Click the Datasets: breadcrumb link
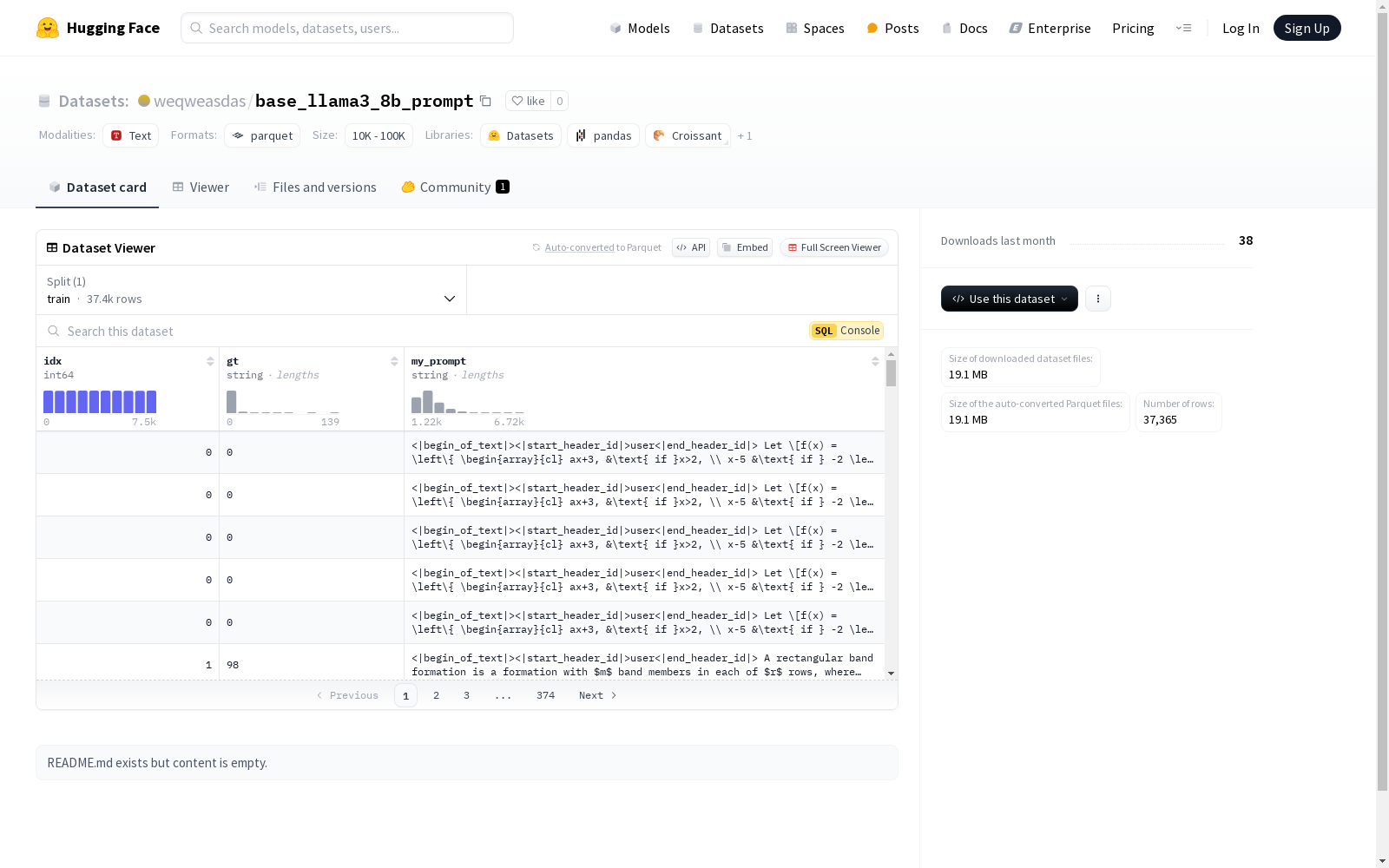Viewport: 1389px width, 868px height. (93, 102)
